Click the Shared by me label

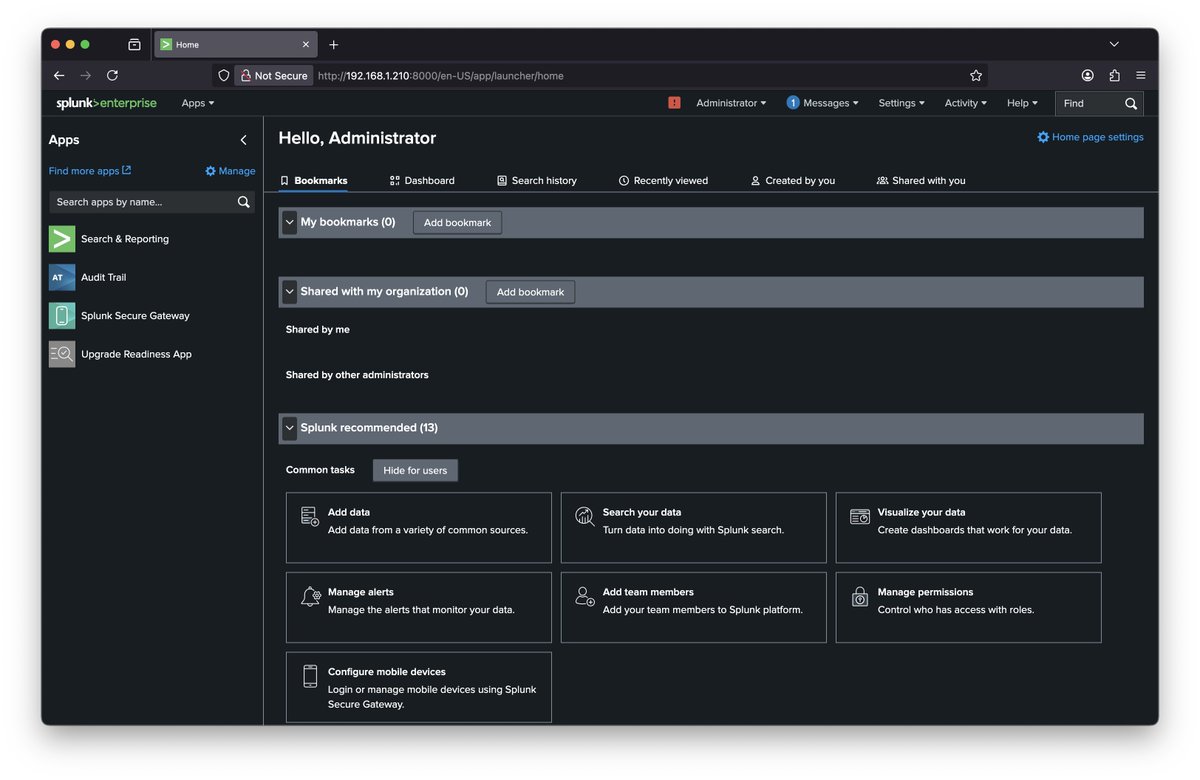tap(318, 329)
